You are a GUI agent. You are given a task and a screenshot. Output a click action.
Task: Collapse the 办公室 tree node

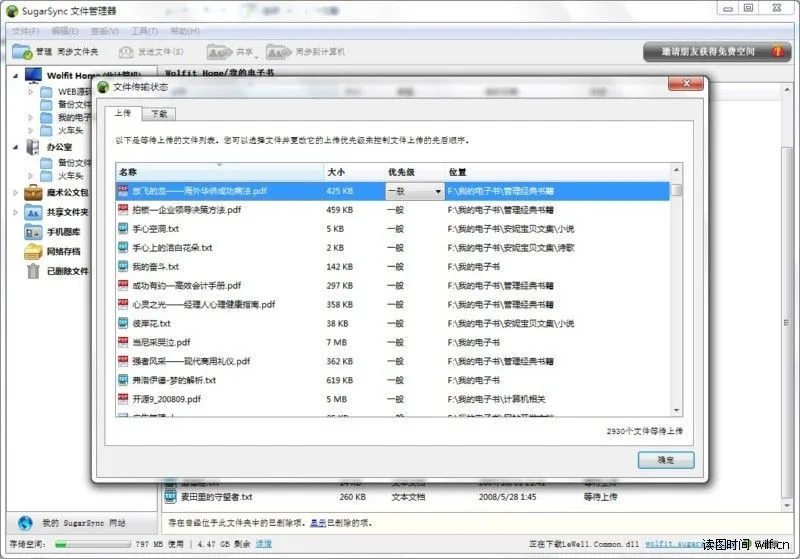[15, 147]
